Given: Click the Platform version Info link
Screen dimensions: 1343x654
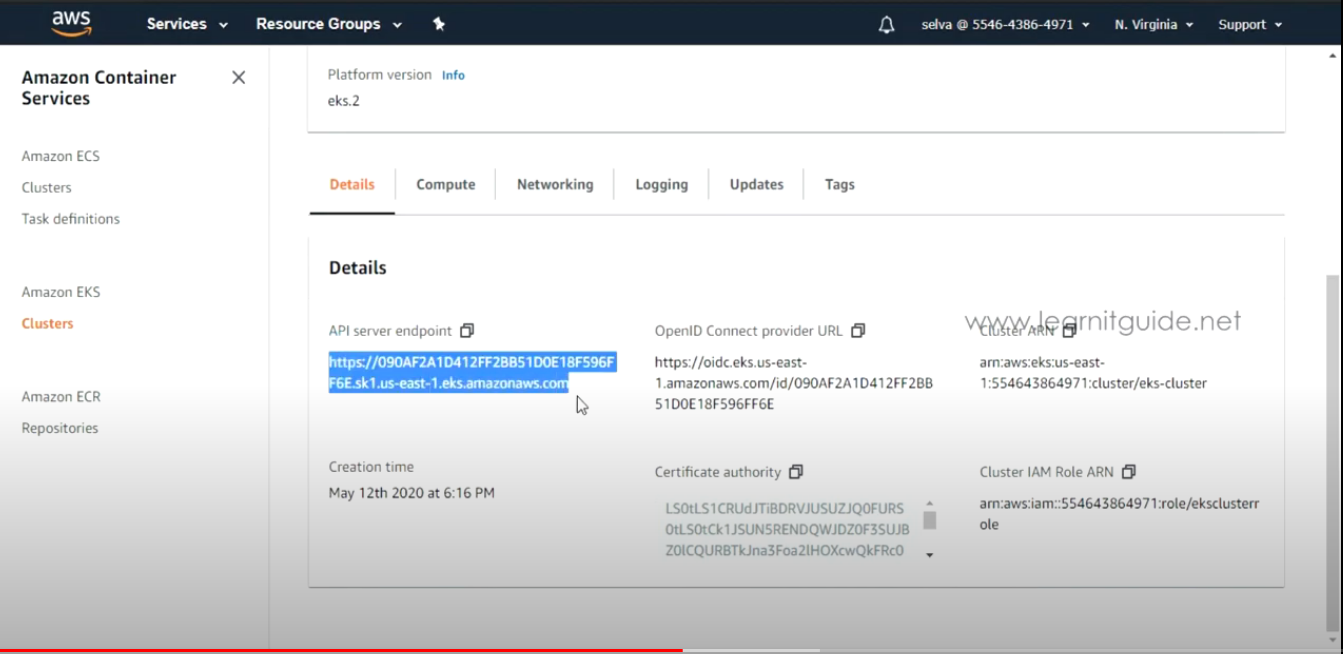Looking at the screenshot, I should point(453,75).
